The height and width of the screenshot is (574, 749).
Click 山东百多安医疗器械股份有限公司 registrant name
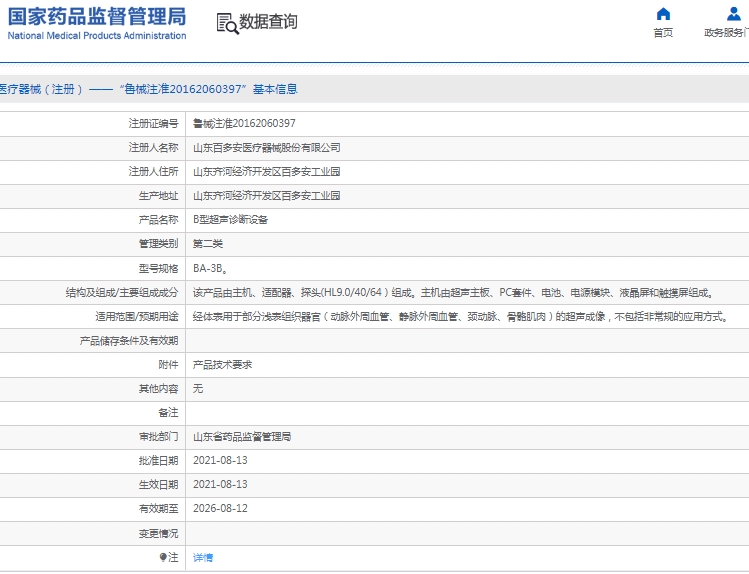267,148
